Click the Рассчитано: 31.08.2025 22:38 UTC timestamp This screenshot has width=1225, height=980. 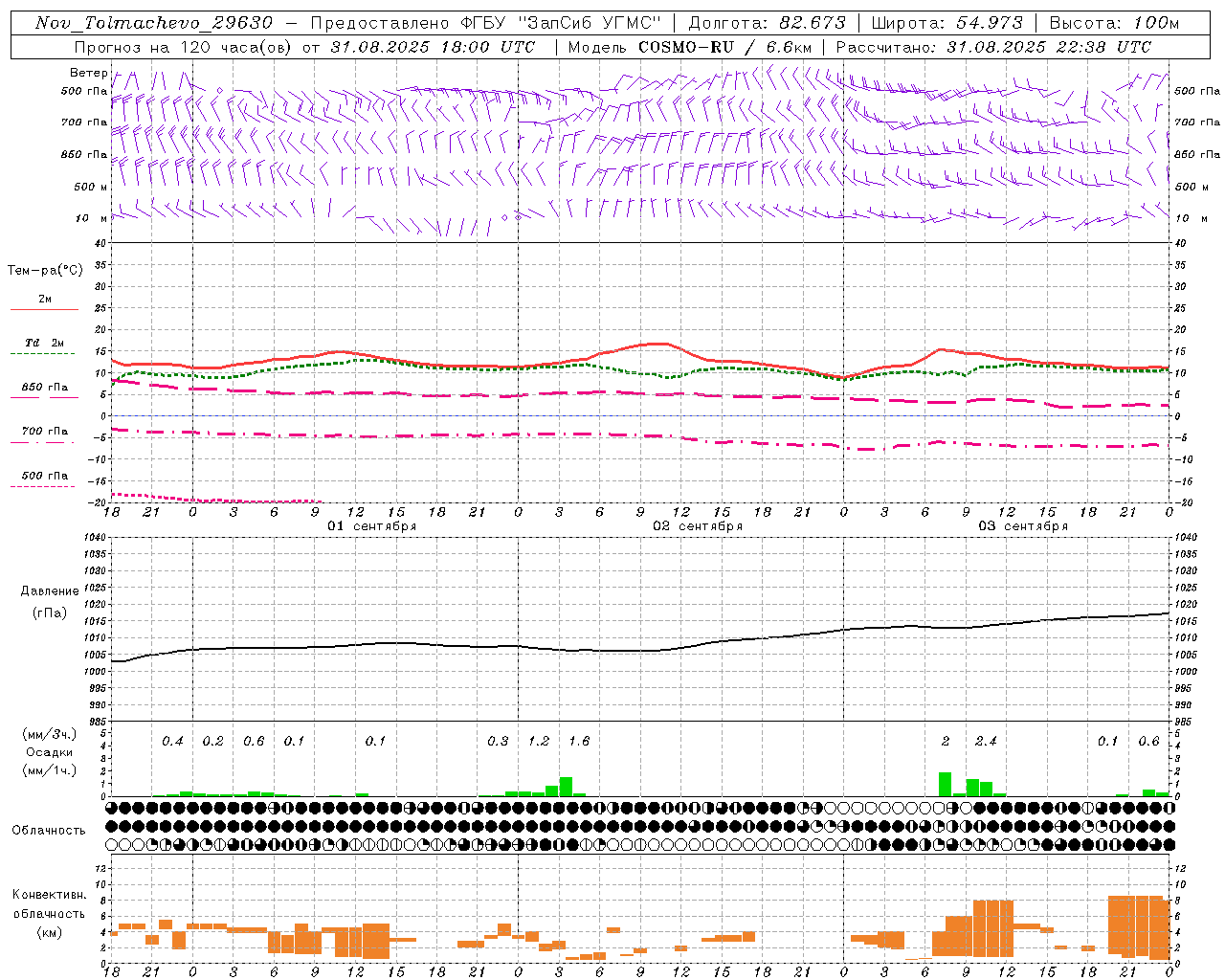coord(993,47)
